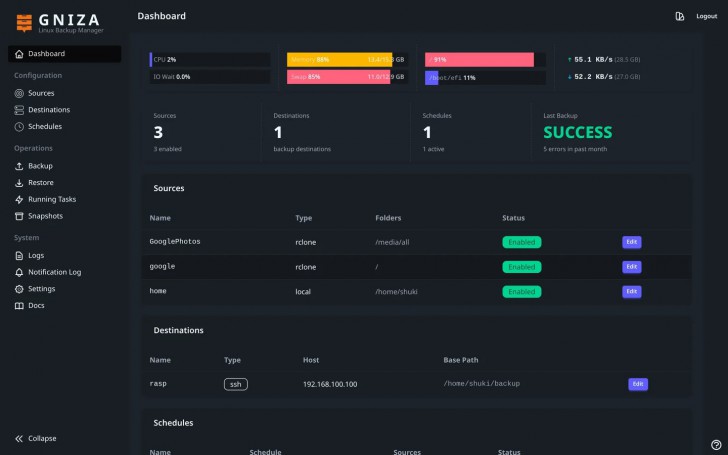Click the root disk 91% usage bar
The width and height of the screenshot is (728, 455).
point(485,60)
